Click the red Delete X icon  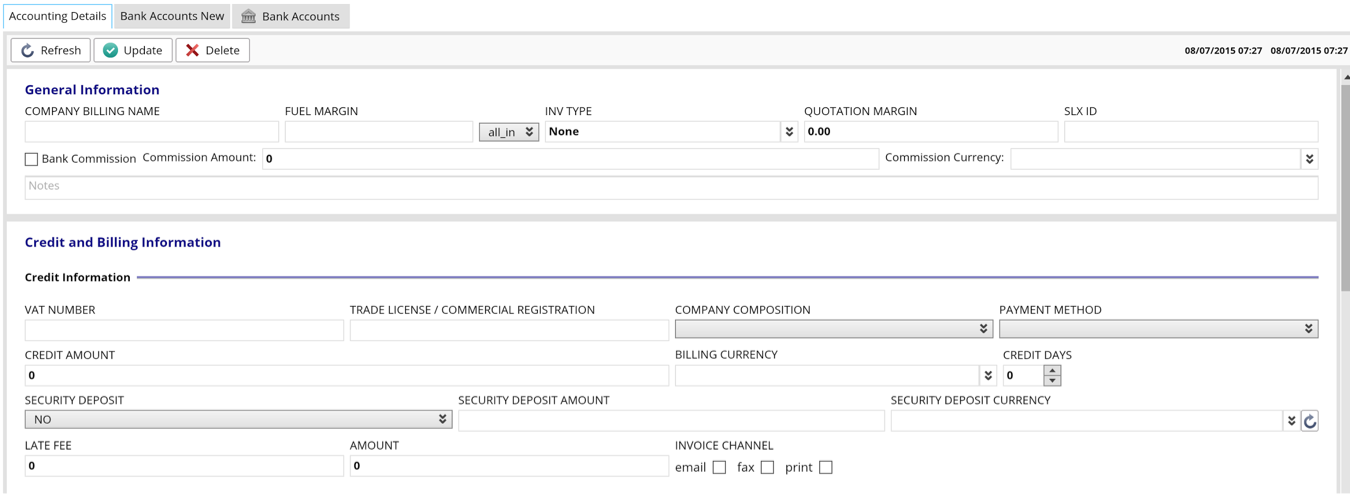[x=193, y=50]
